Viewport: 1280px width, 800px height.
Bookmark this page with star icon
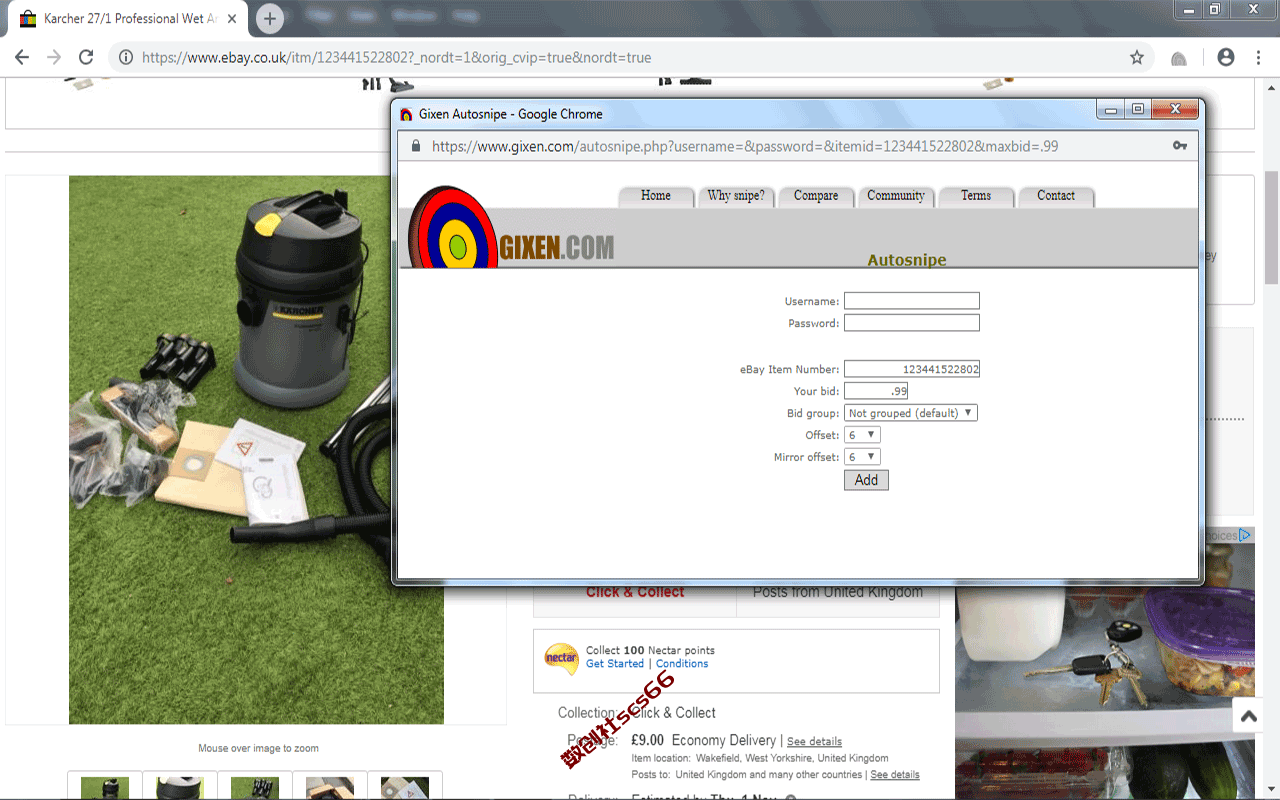tap(1137, 58)
